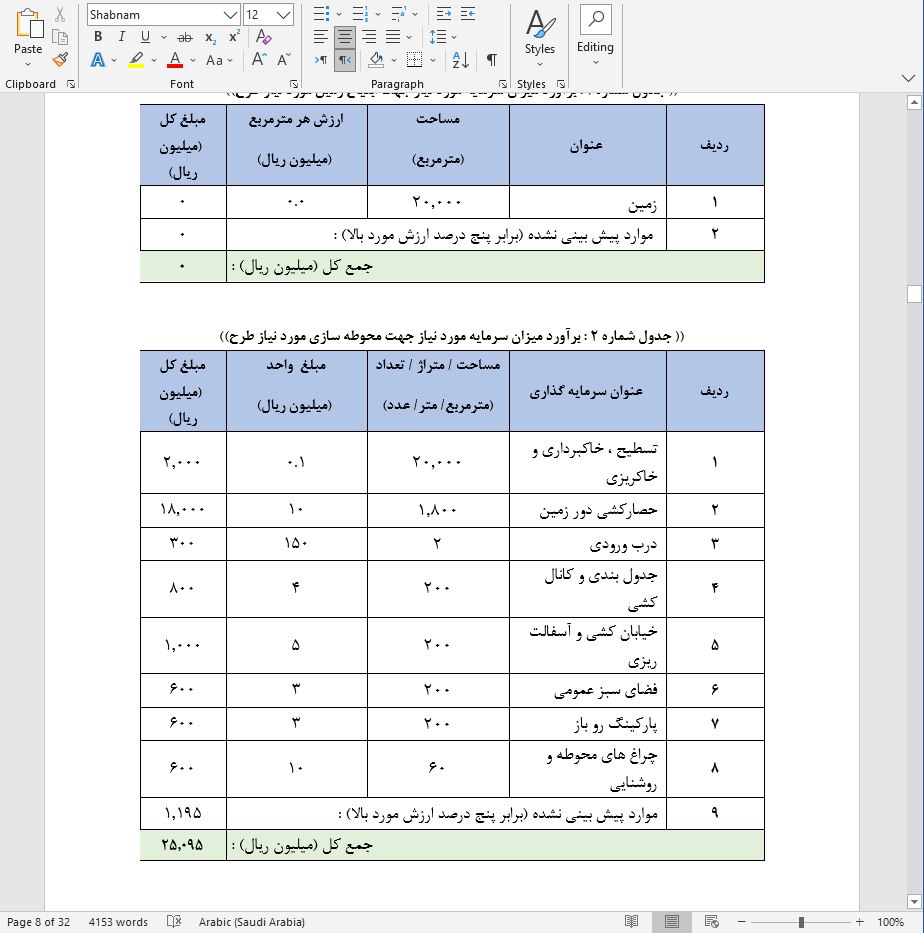The height and width of the screenshot is (933, 924).
Task: Click Justify alignment icon
Action: coord(393,37)
